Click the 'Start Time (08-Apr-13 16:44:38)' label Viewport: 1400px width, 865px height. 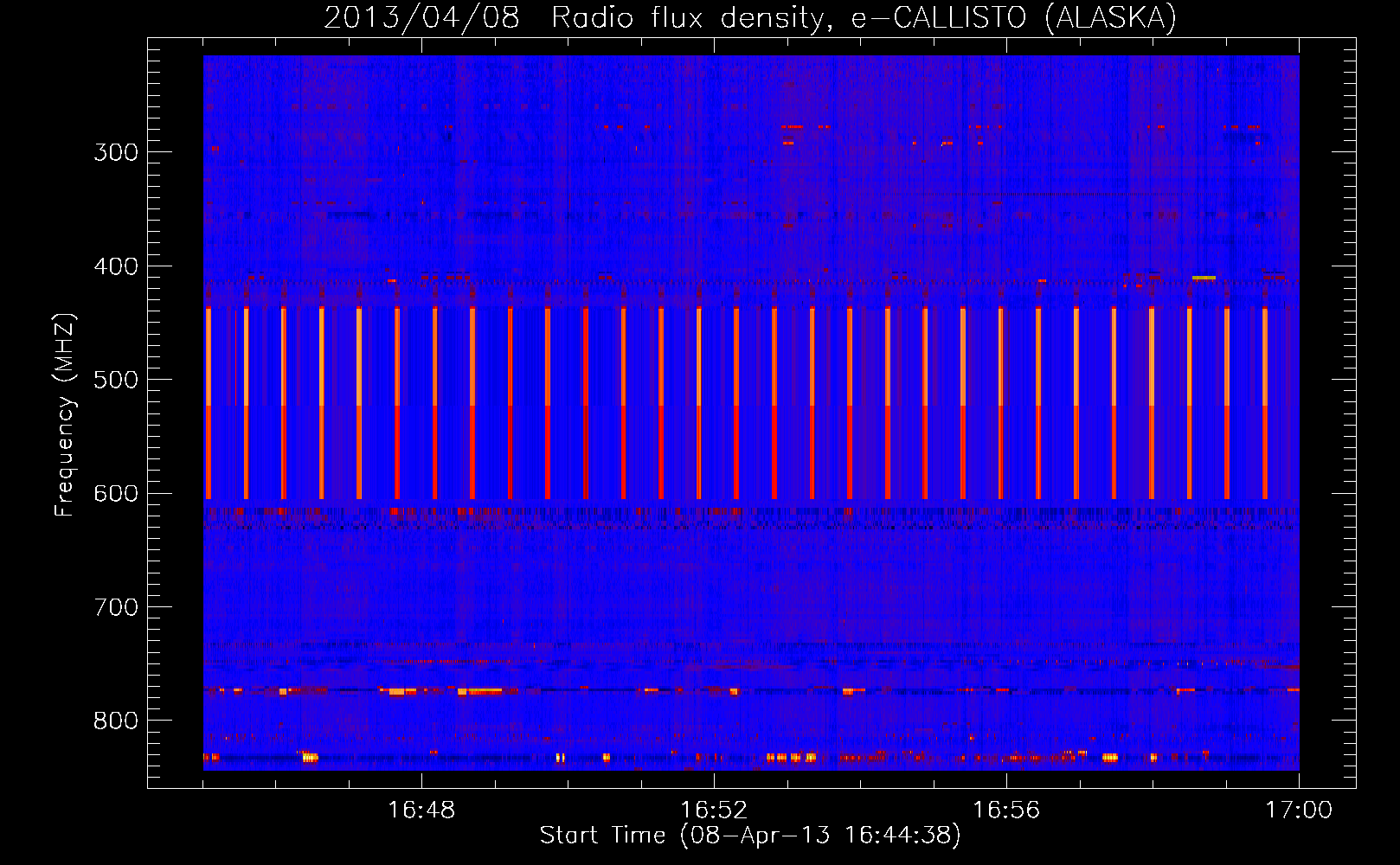pos(750,836)
